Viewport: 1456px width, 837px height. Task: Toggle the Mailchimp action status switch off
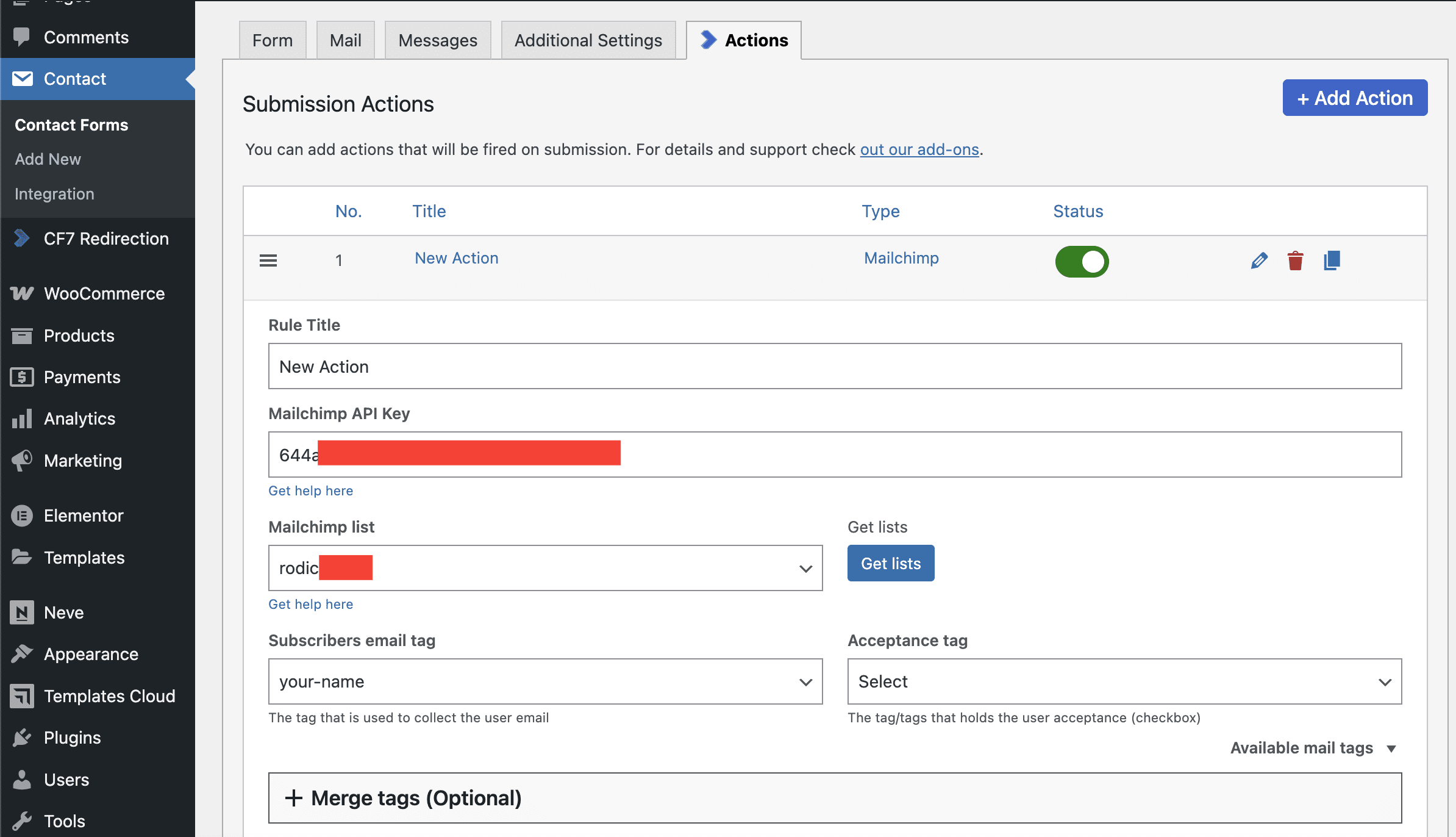[1082, 262]
